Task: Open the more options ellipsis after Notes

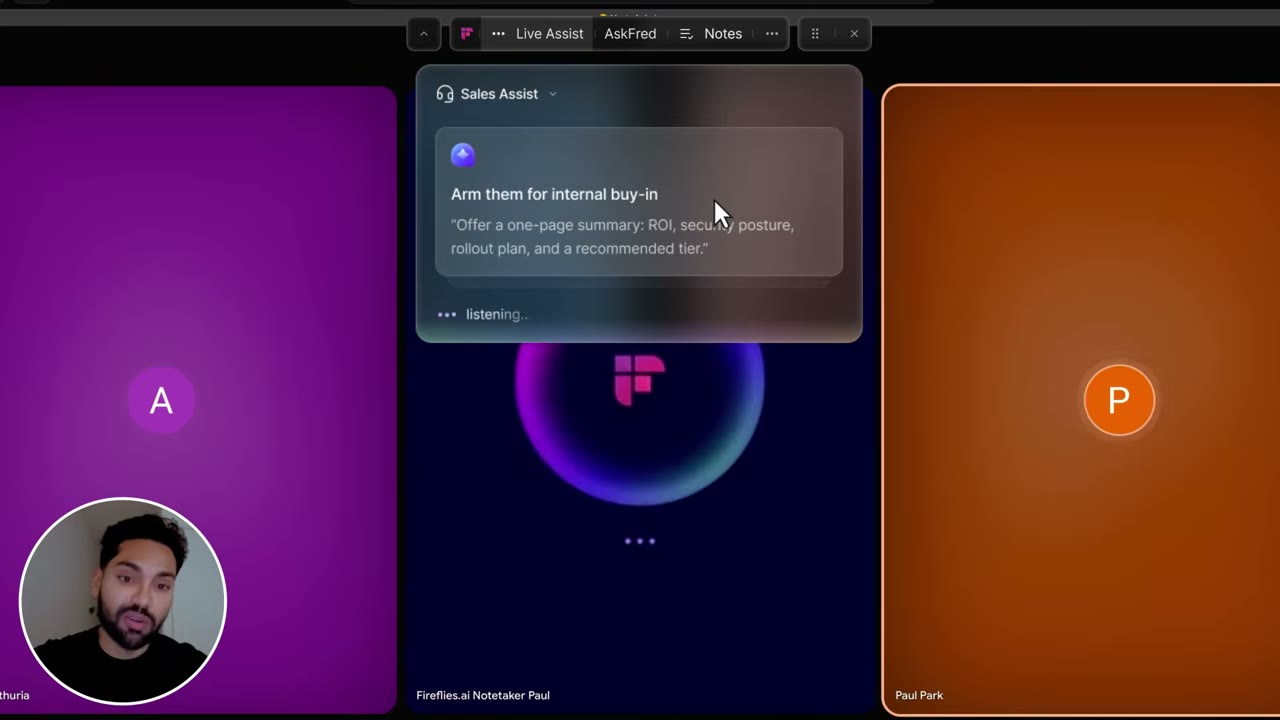Action: coord(772,34)
